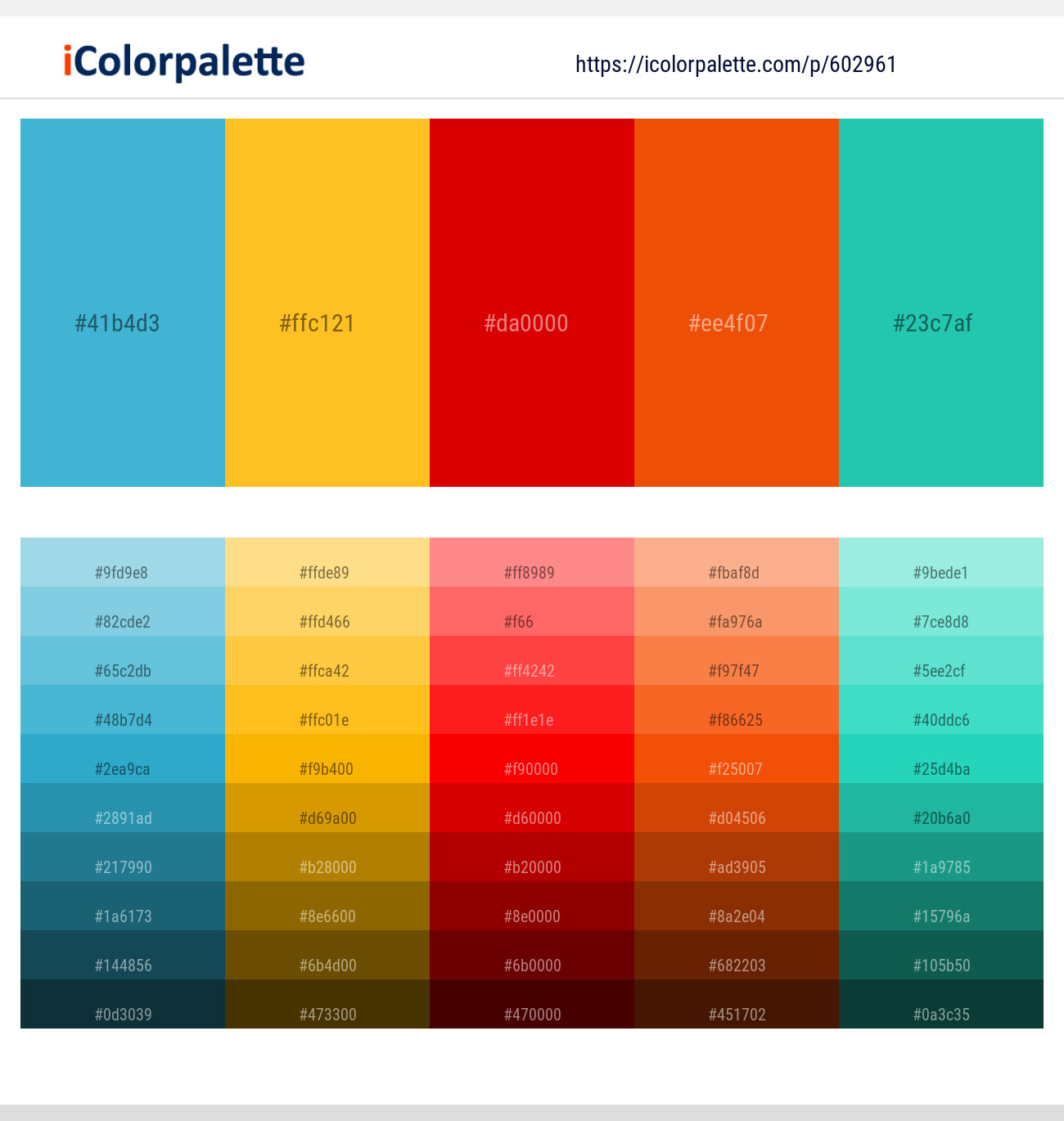Screen dimensions: 1064x1121
Task: Click the olive #6b4d00 shade
Action: tap(327, 966)
